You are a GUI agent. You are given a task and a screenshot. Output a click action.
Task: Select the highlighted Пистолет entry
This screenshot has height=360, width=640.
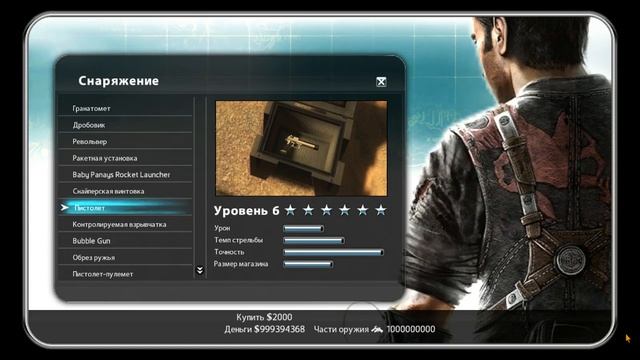(x=125, y=208)
